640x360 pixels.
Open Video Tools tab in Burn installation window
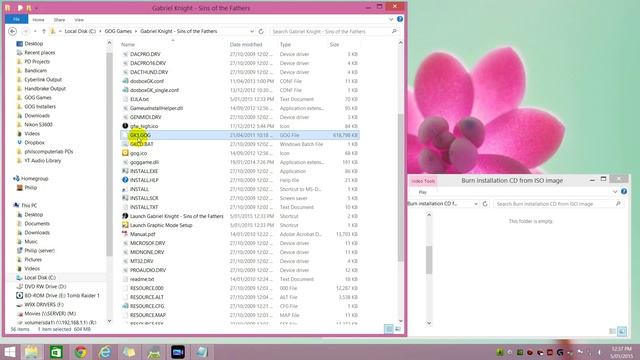(423, 181)
